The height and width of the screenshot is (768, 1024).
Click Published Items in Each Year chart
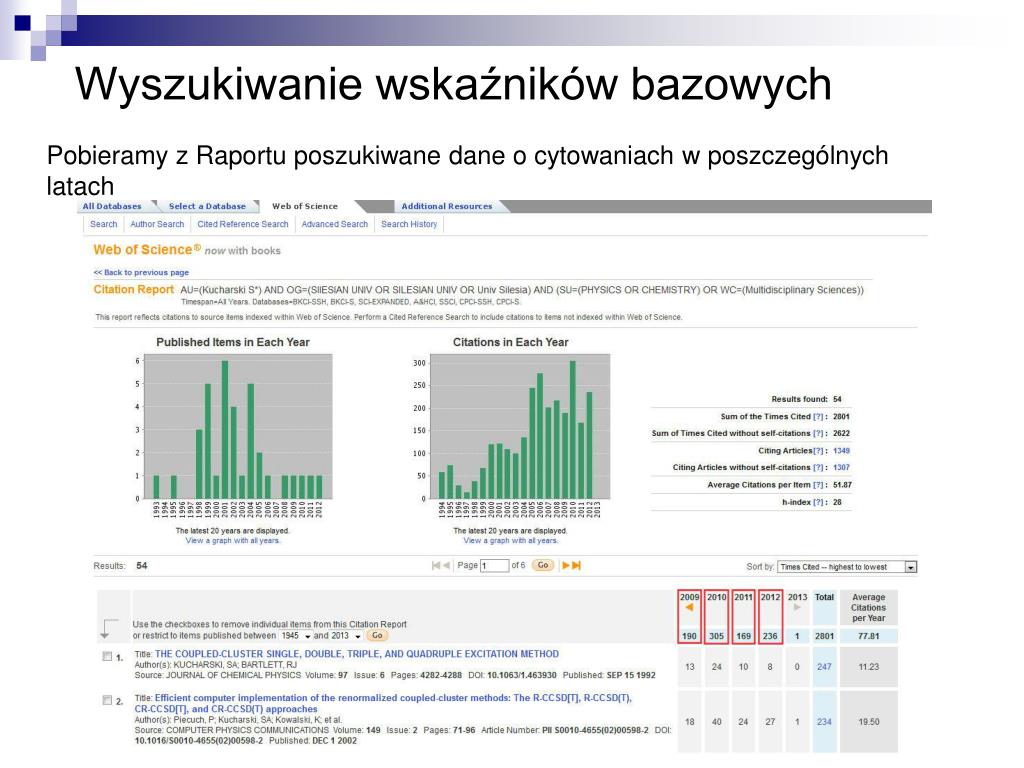pos(238,427)
